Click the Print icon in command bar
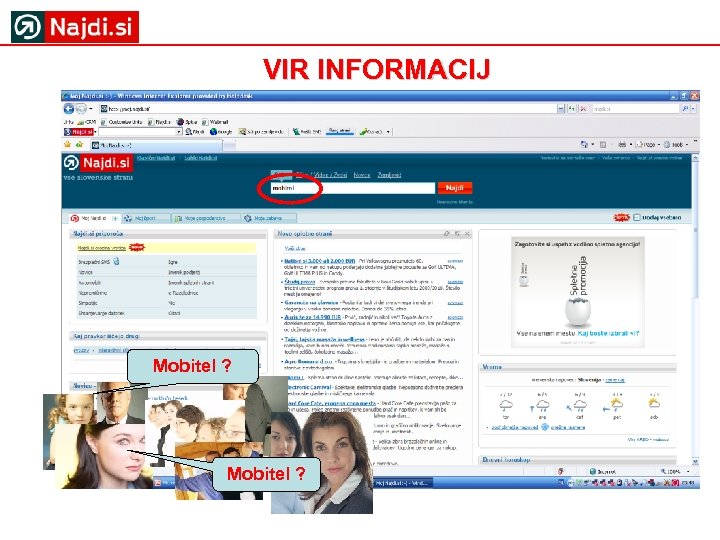The height and width of the screenshot is (540, 720). point(622,145)
